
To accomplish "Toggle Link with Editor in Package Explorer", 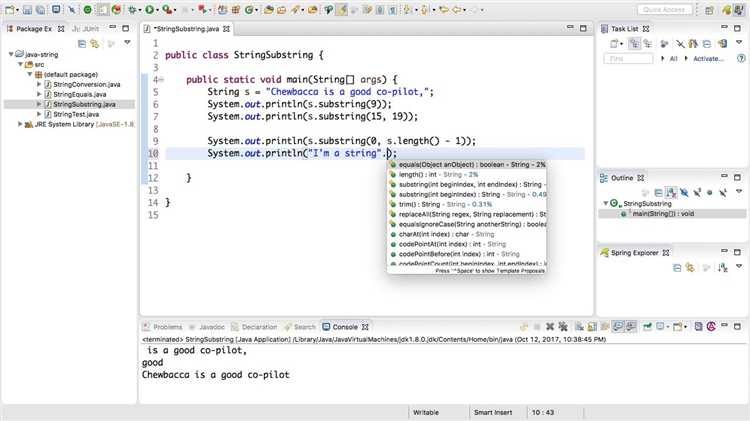I will pyautogui.click(x=95, y=44).
